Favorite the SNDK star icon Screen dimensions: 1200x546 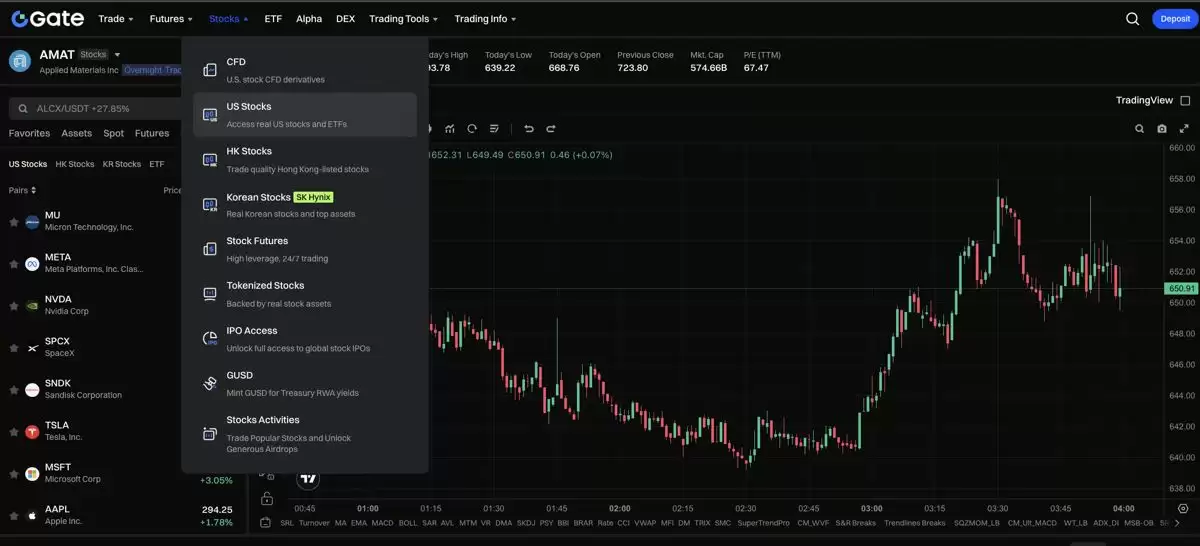coord(14,390)
